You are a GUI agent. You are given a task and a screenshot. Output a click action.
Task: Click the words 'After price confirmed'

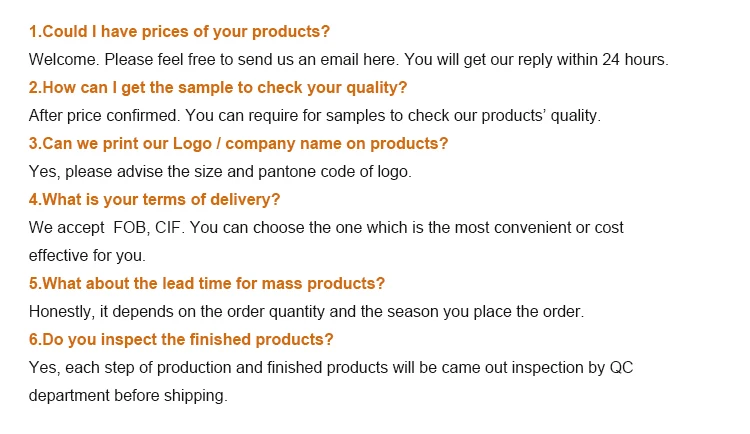point(104,116)
